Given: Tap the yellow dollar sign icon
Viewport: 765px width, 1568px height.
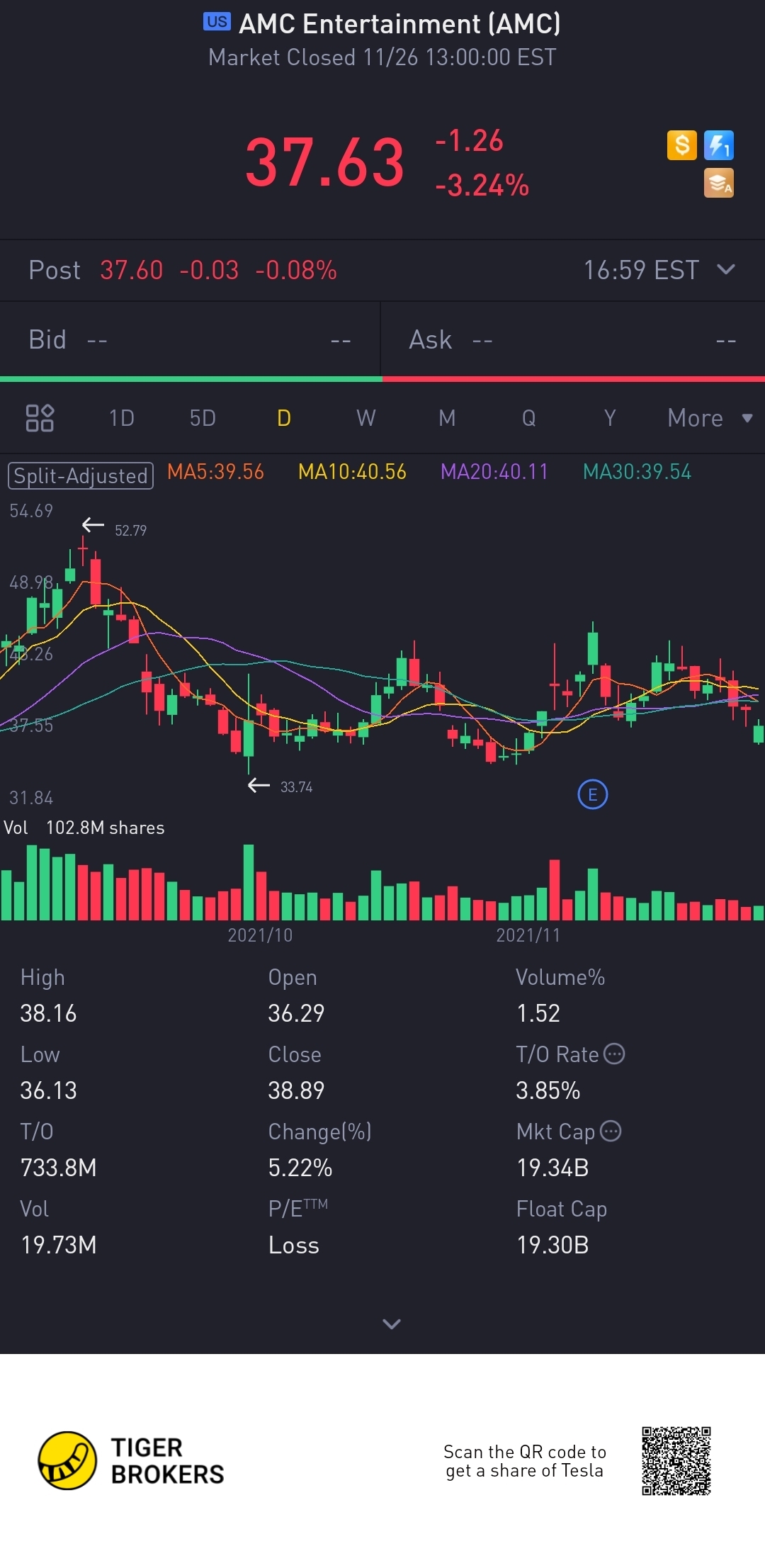Looking at the screenshot, I should point(681,145).
